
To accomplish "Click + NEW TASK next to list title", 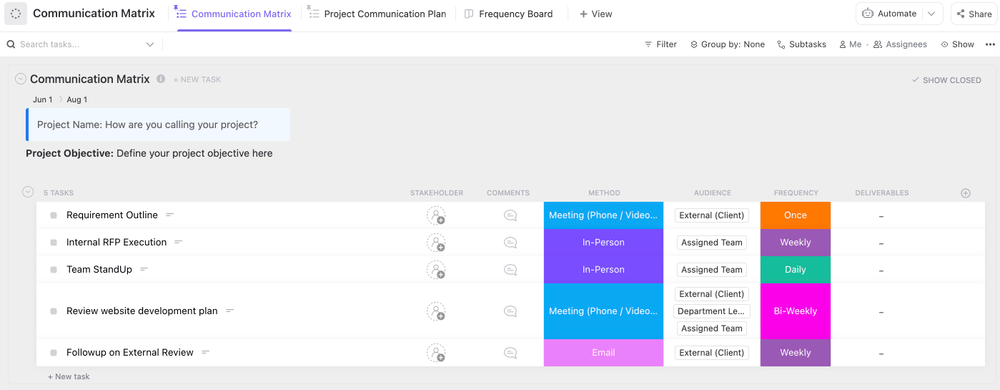I will 197,80.
